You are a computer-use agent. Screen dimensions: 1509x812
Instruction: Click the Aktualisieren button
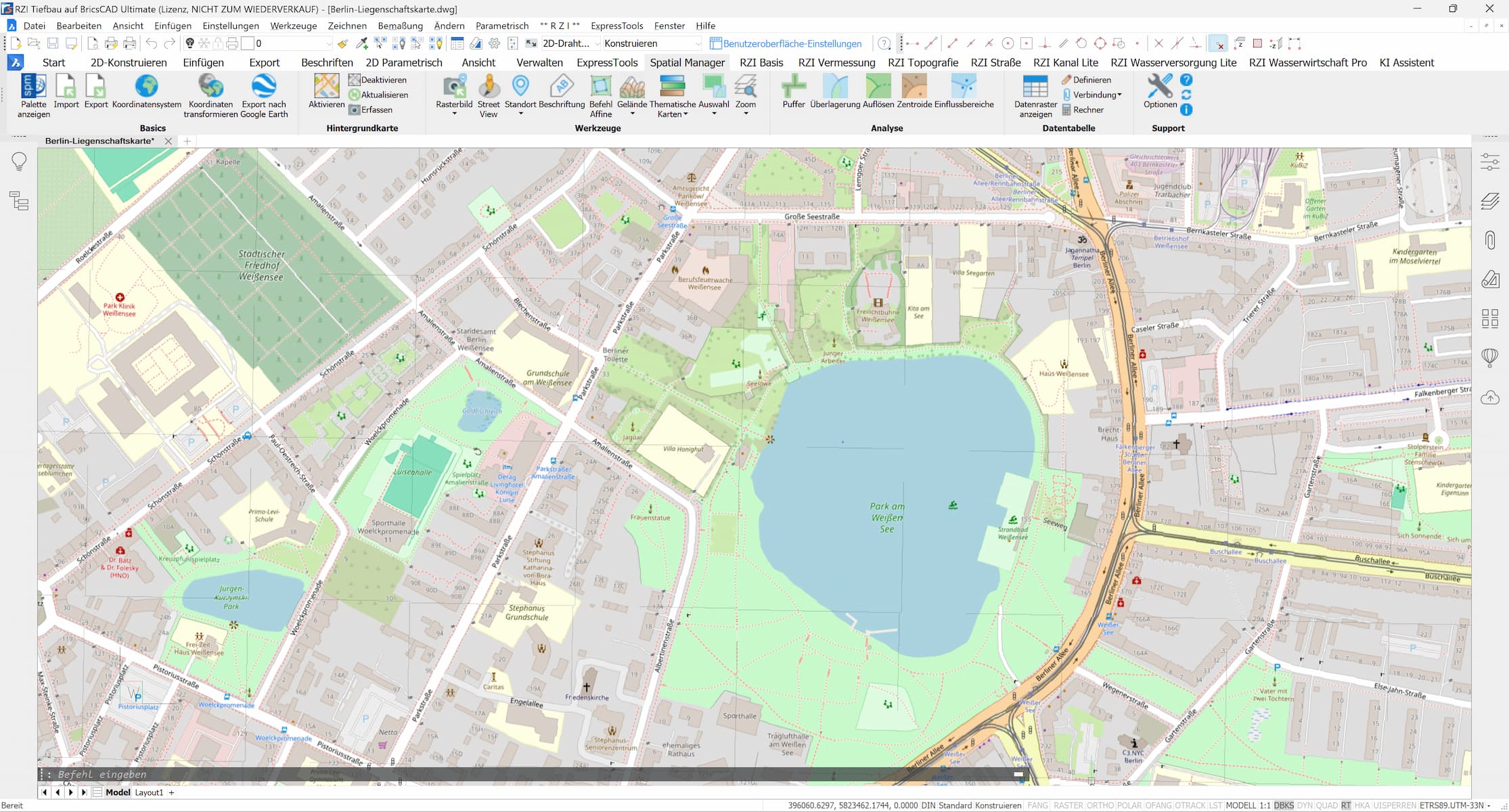378,95
